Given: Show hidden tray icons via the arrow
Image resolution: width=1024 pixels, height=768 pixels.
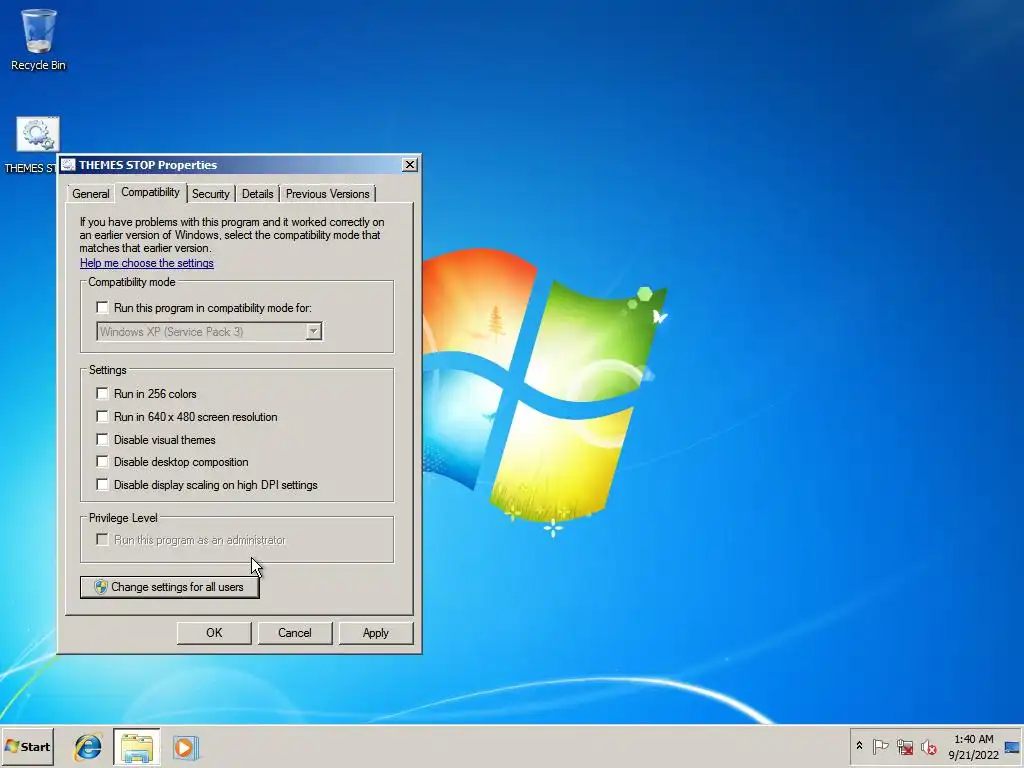Looking at the screenshot, I should point(859,746).
